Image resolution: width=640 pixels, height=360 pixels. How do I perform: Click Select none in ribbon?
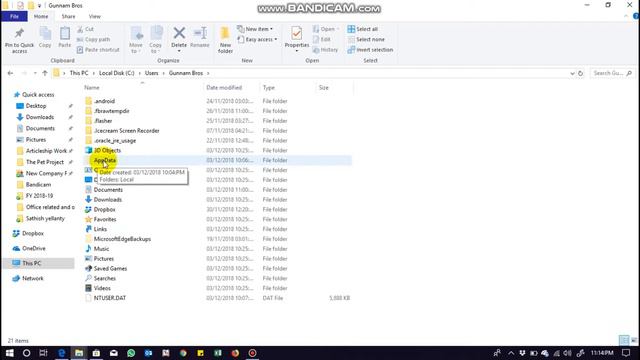[x=366, y=39]
